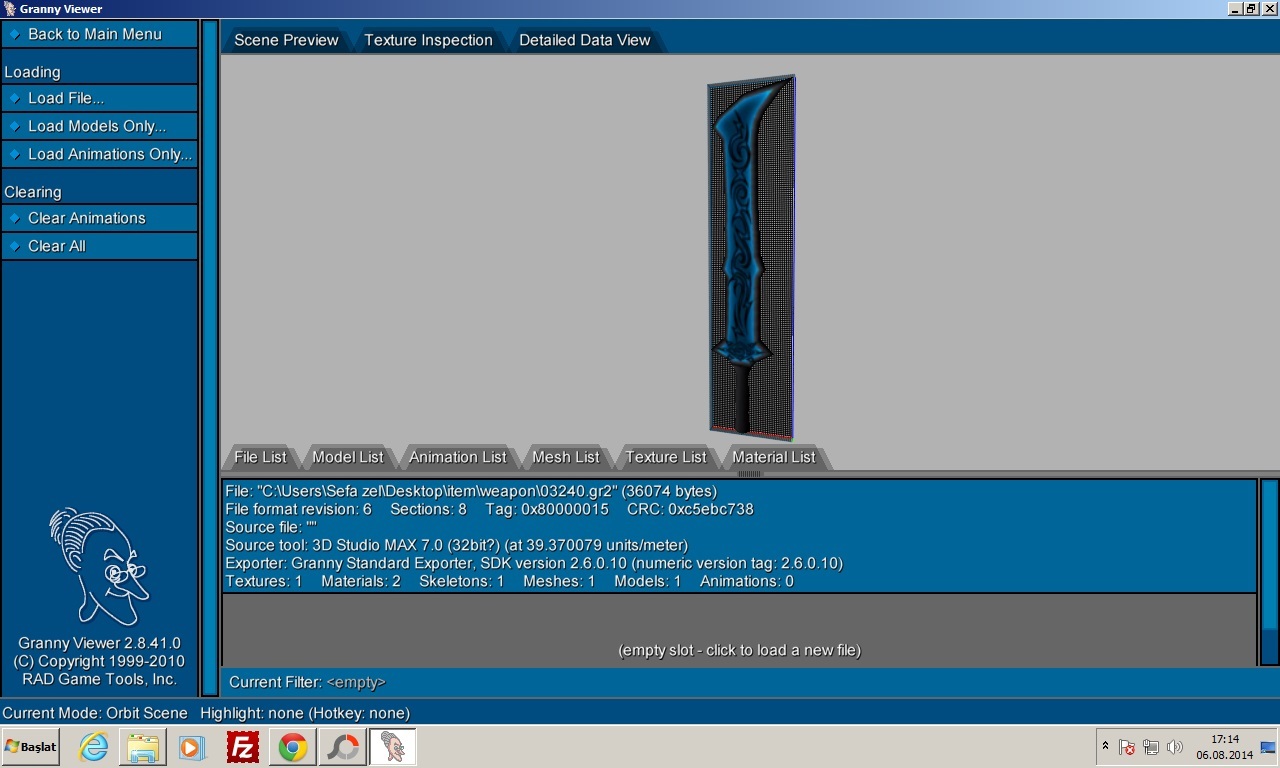Launch Internet Explorer from taskbar
The width and height of the screenshot is (1280, 768).
click(x=93, y=747)
